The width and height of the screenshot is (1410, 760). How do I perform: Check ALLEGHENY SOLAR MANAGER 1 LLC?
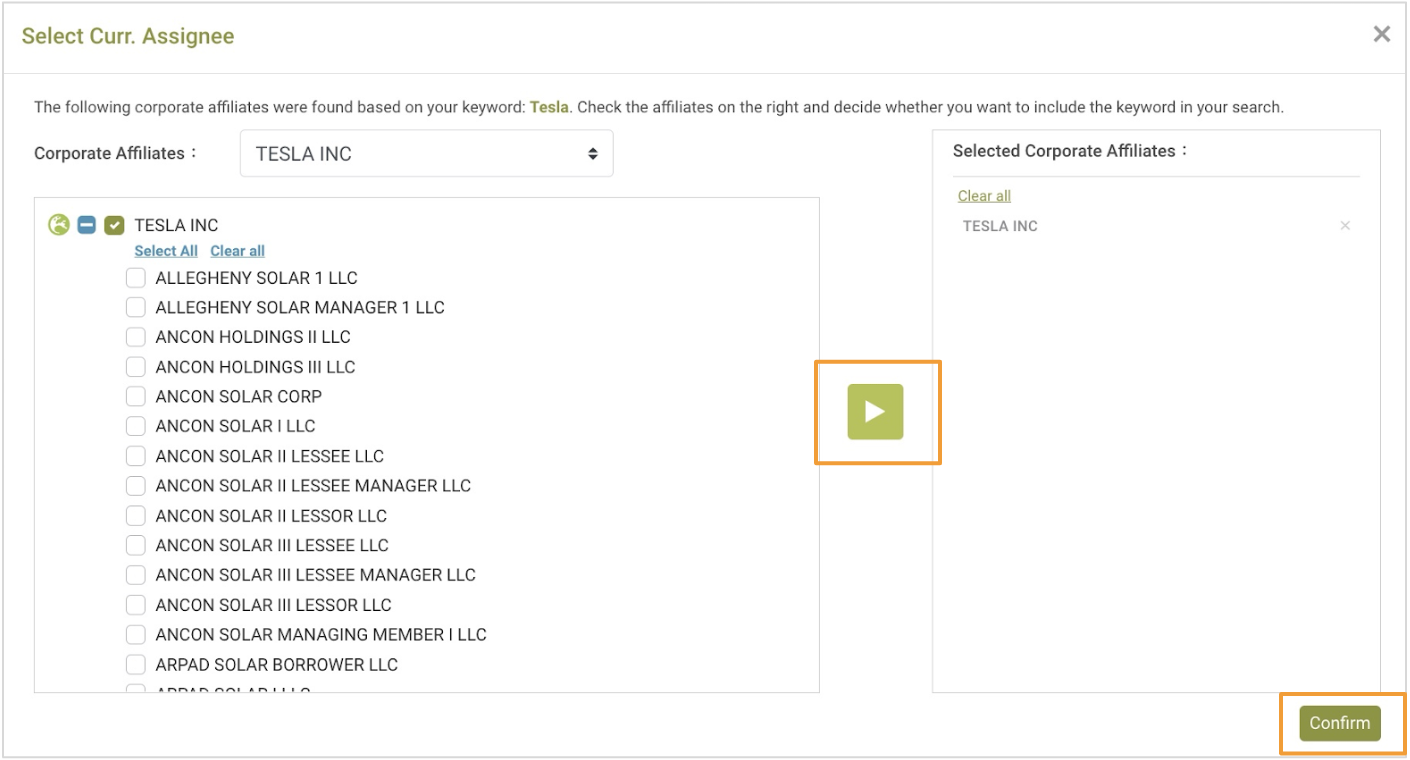[x=136, y=307]
